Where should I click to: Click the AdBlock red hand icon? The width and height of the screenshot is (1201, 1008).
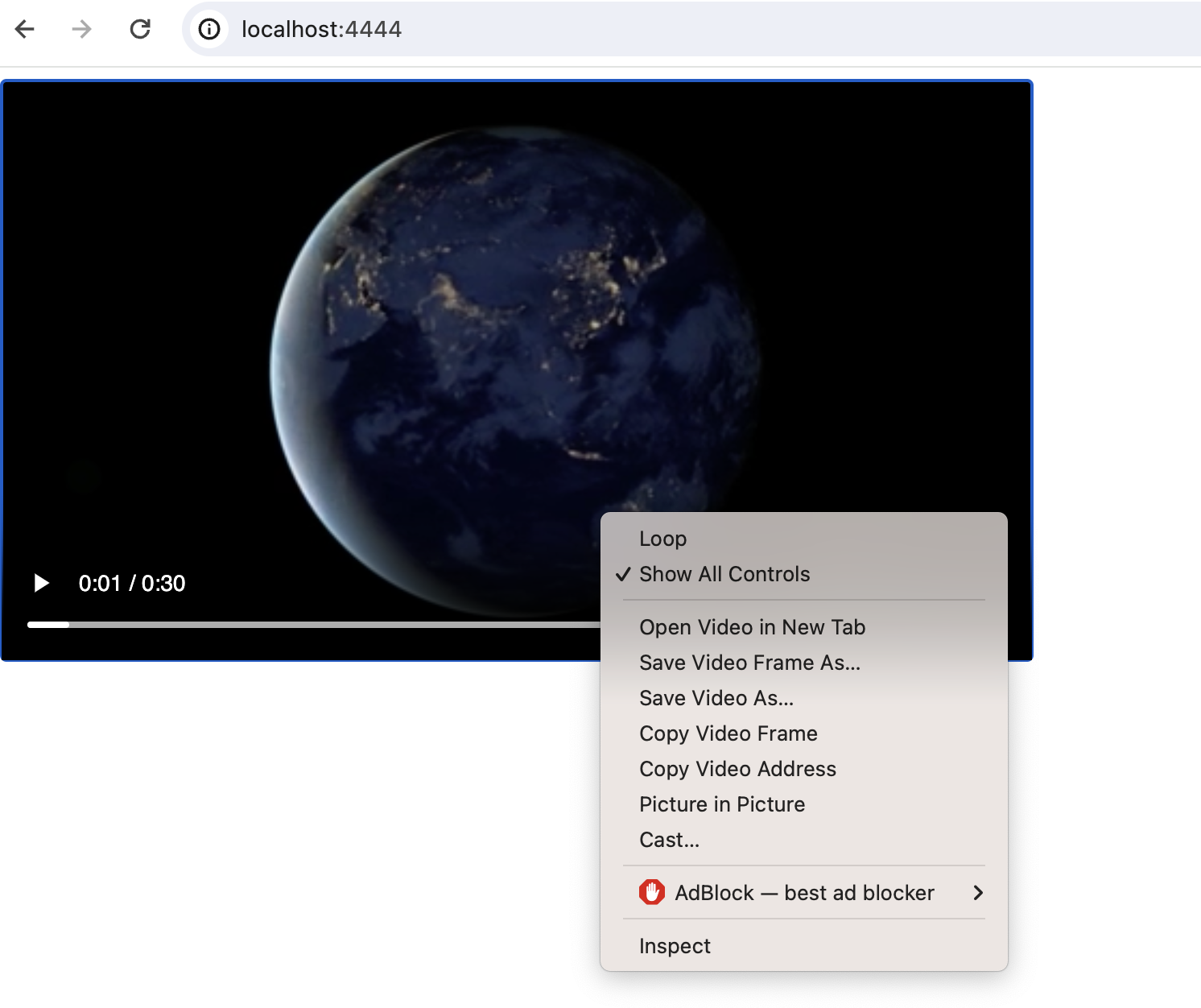tap(651, 892)
